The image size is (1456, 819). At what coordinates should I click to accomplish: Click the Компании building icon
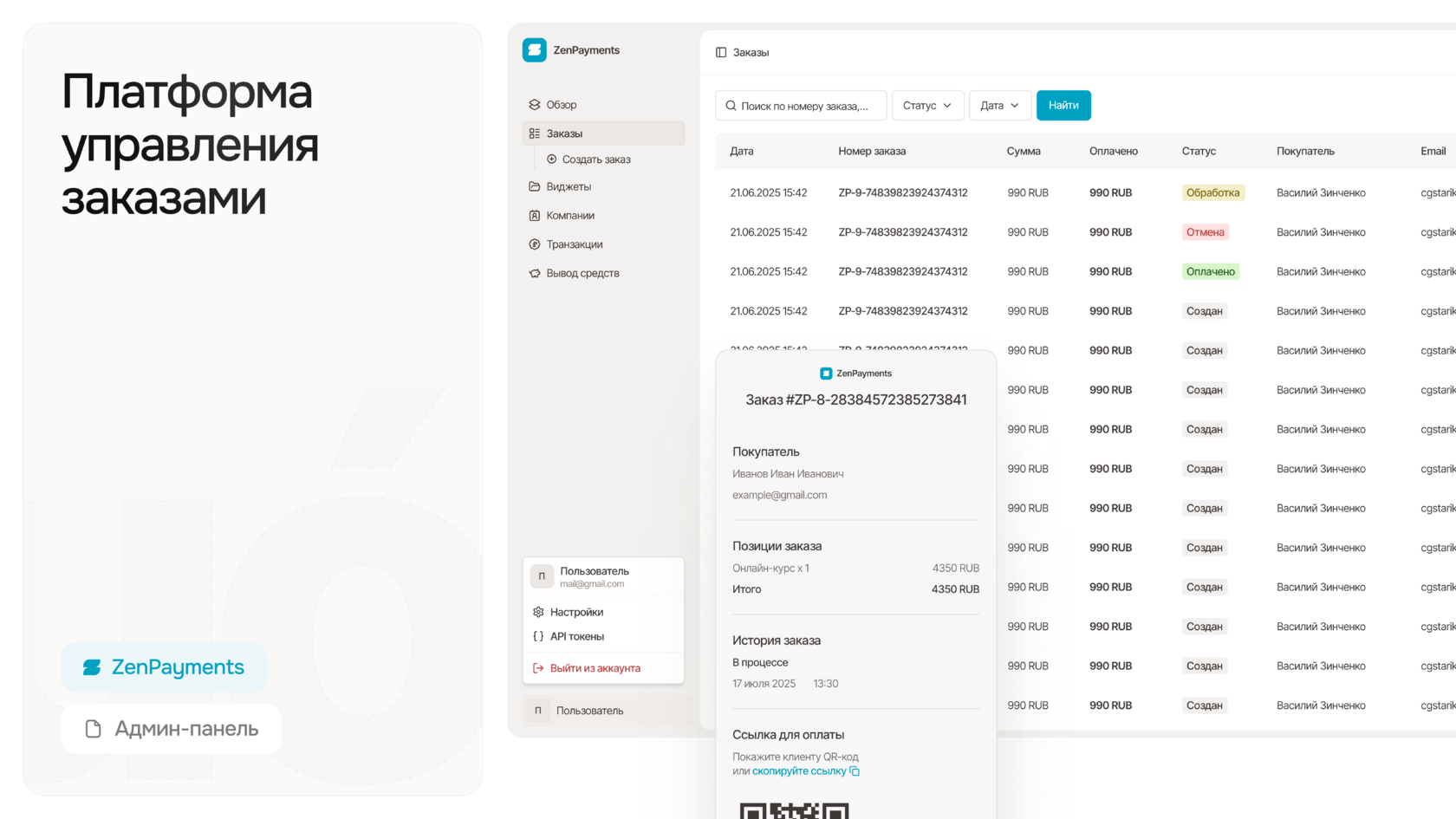click(535, 216)
